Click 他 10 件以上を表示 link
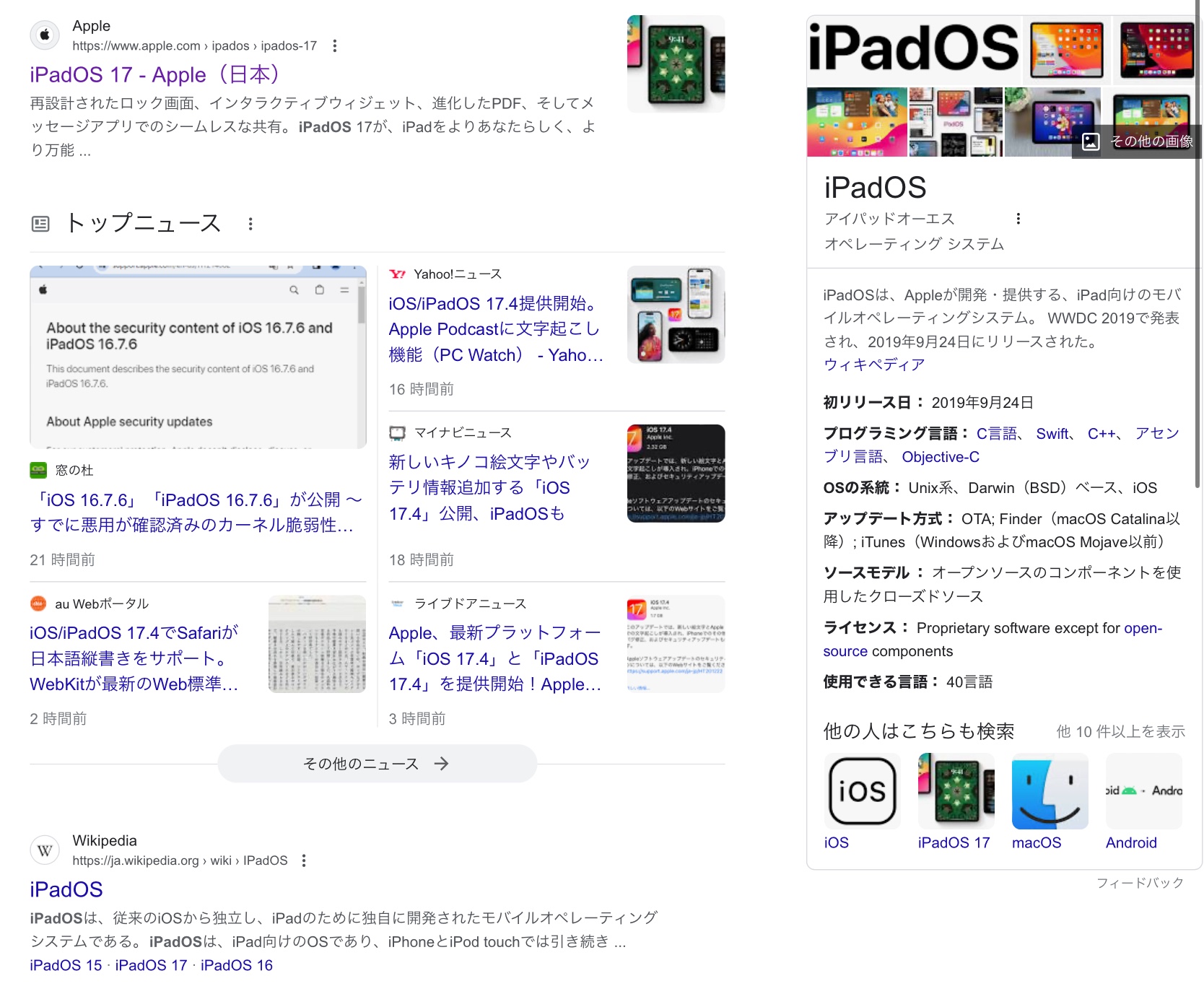1204x1007 pixels. [x=1120, y=732]
